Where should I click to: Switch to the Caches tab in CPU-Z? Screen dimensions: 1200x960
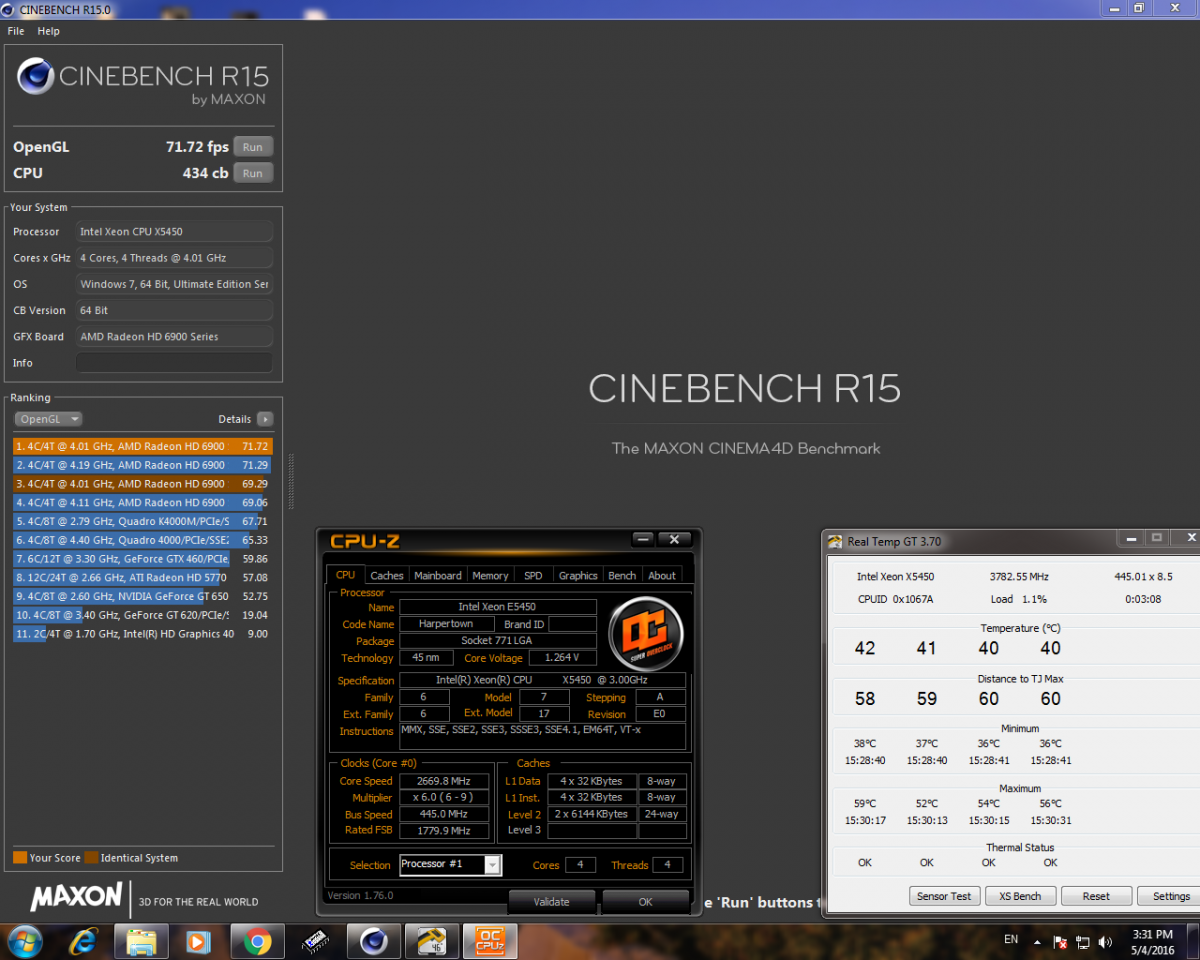click(387, 575)
